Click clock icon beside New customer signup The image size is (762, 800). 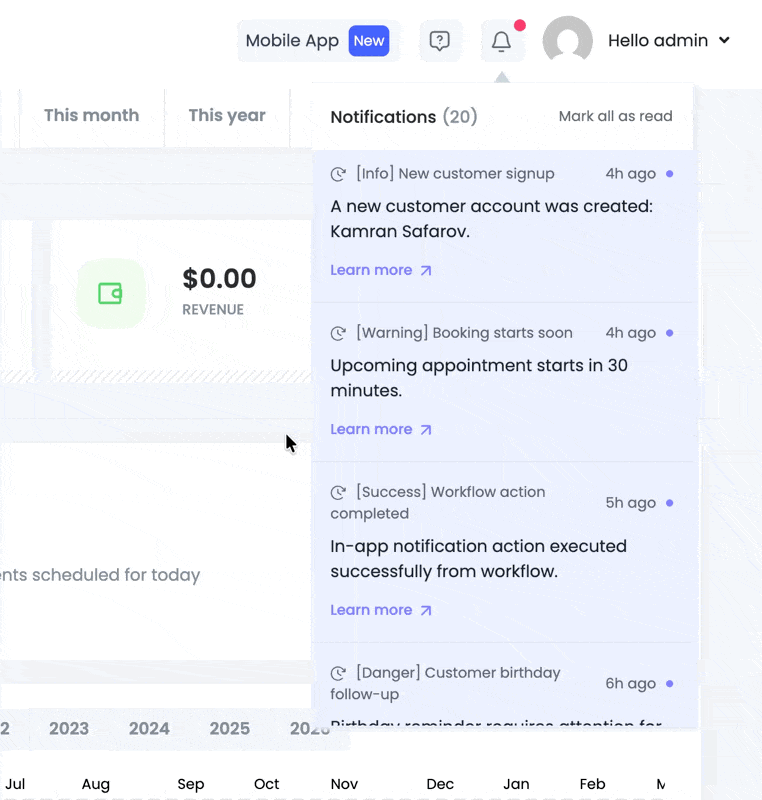click(339, 174)
